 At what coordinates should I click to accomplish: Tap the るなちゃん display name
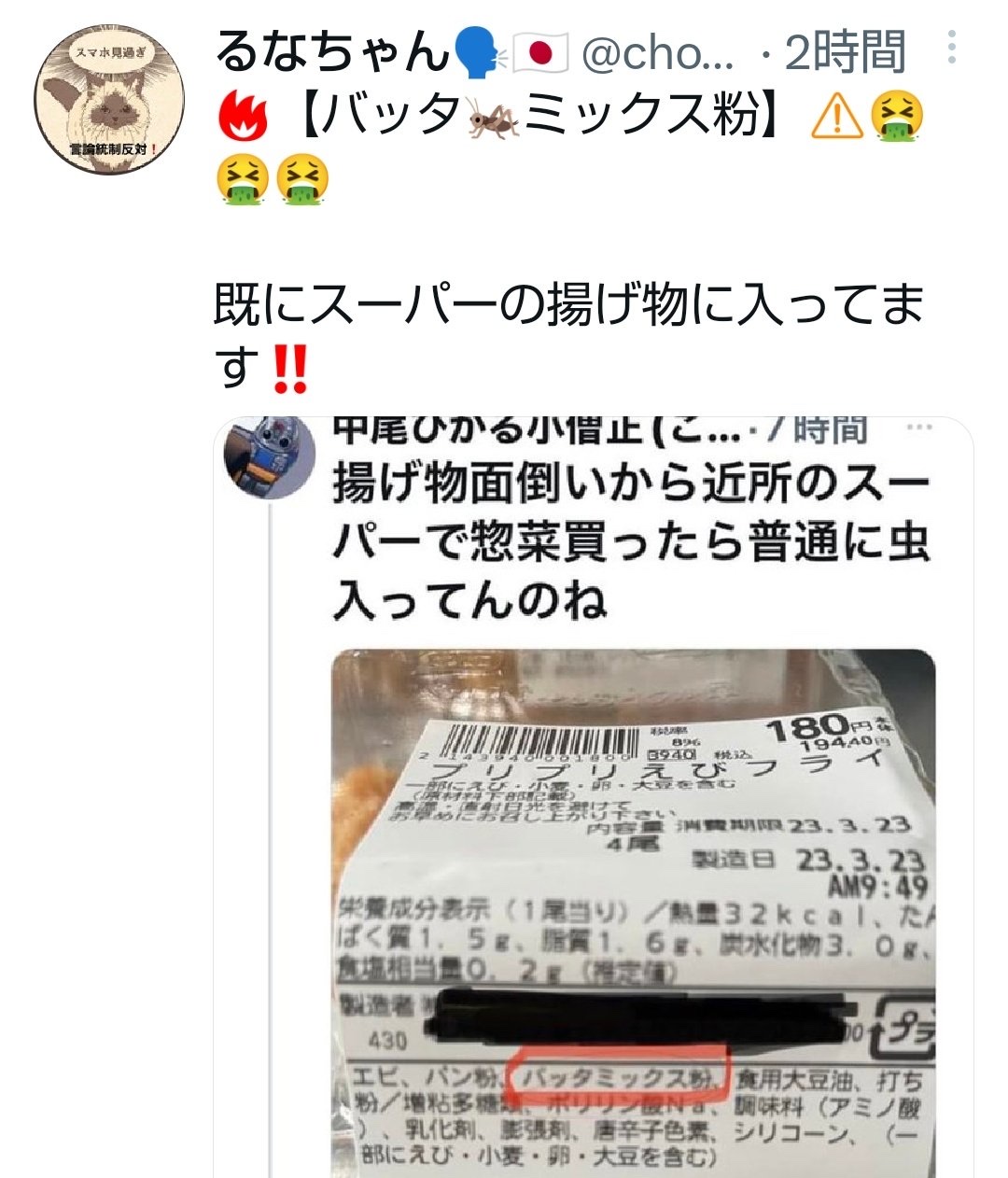click(332, 52)
